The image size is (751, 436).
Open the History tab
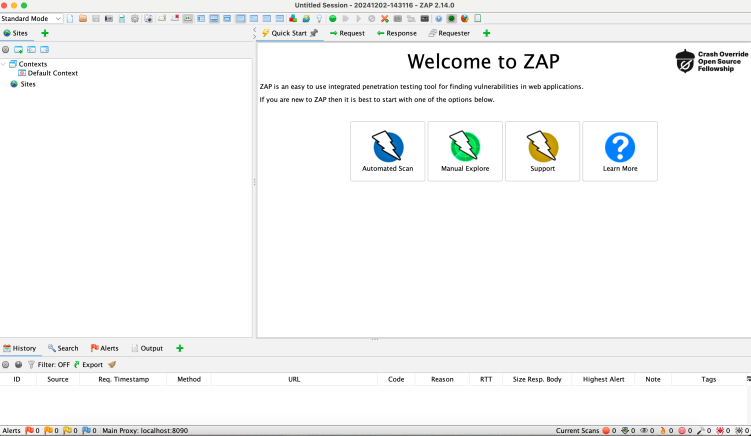point(20,348)
